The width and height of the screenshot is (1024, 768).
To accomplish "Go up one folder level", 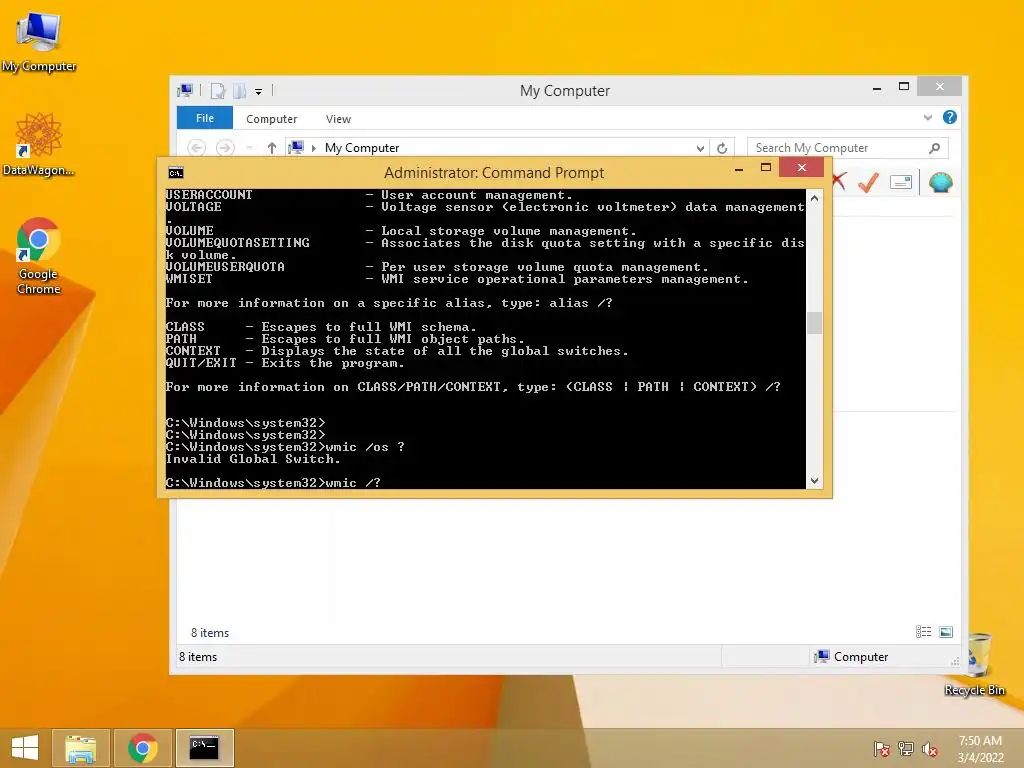I will (x=272, y=148).
